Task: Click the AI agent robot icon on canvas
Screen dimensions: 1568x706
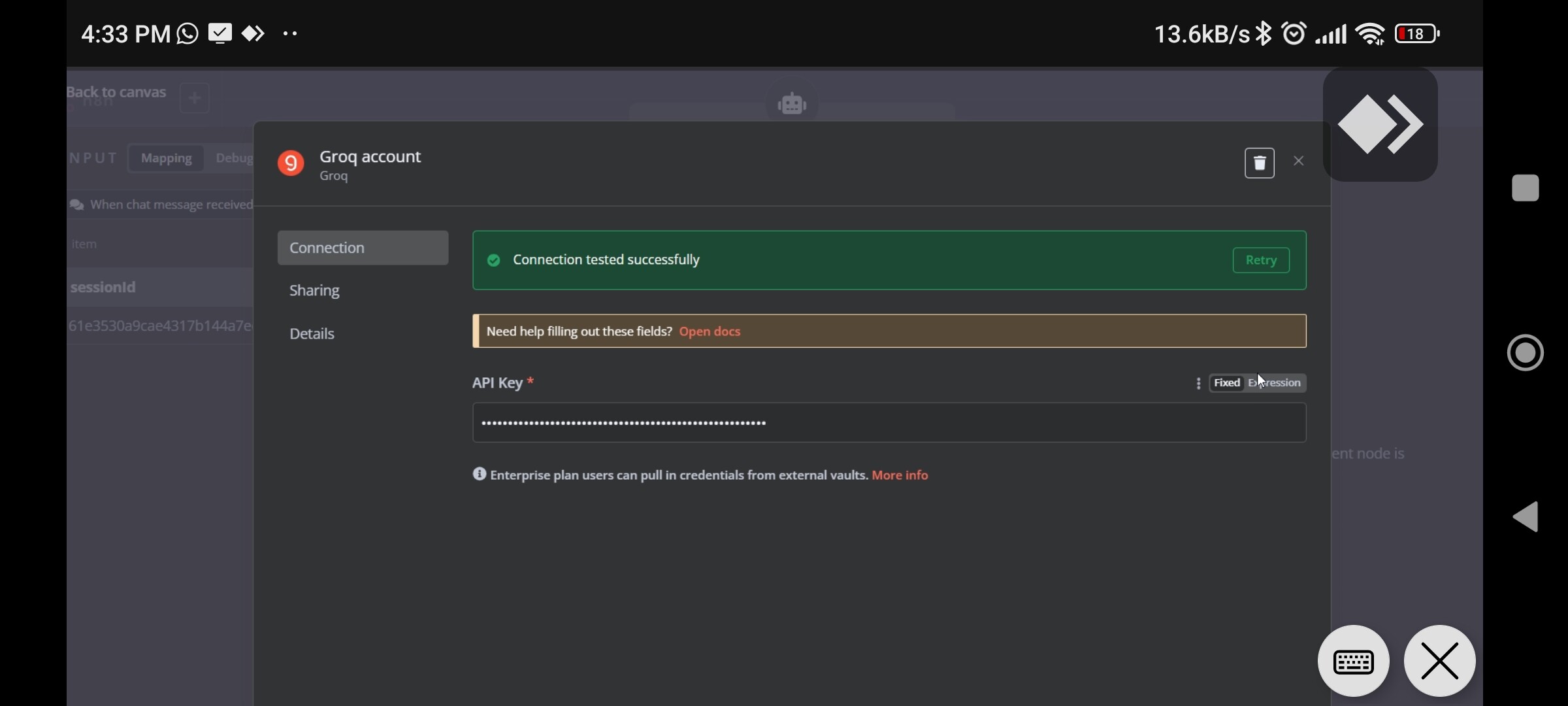Action: coord(792,103)
